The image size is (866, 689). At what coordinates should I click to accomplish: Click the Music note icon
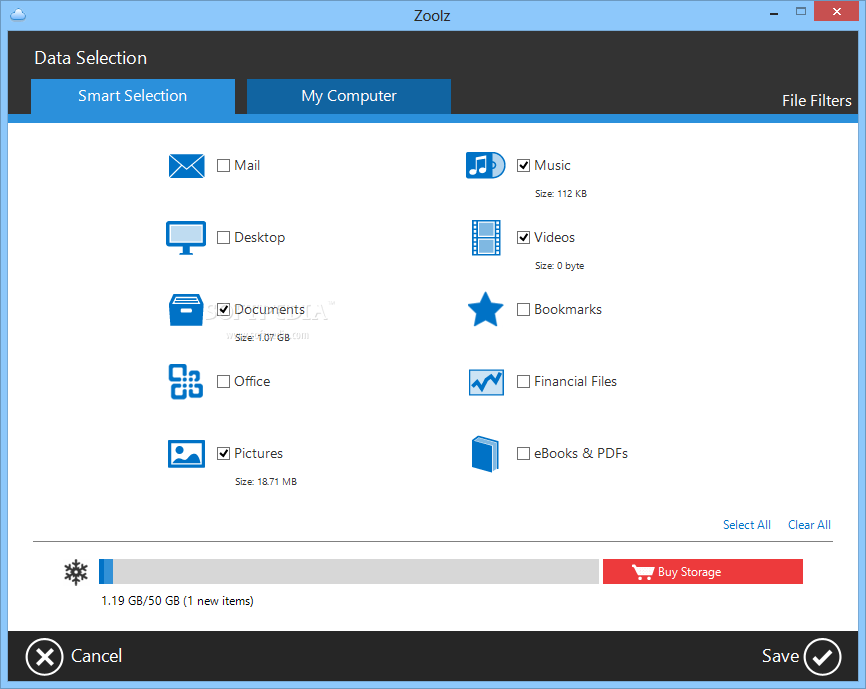coord(485,165)
